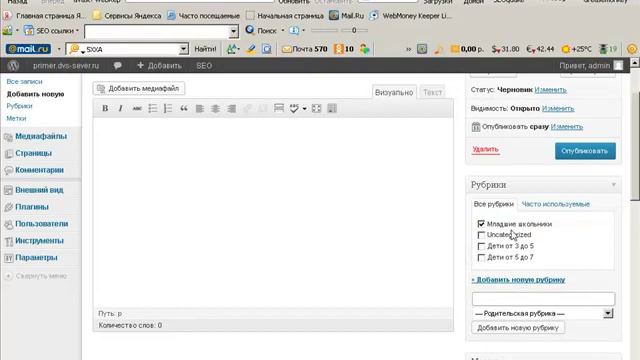Viewport: 640px width, 360px height.
Task: Expand the SEO toolbar search field dropdown
Action: pyautogui.click(x=233, y=31)
